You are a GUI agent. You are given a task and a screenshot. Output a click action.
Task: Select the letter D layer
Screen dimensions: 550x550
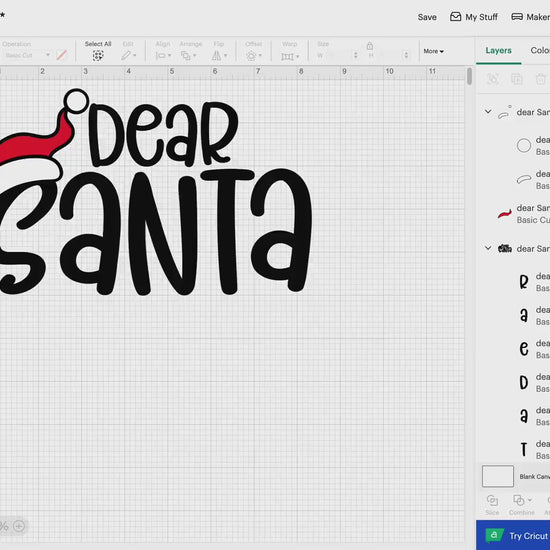[x=524, y=382]
